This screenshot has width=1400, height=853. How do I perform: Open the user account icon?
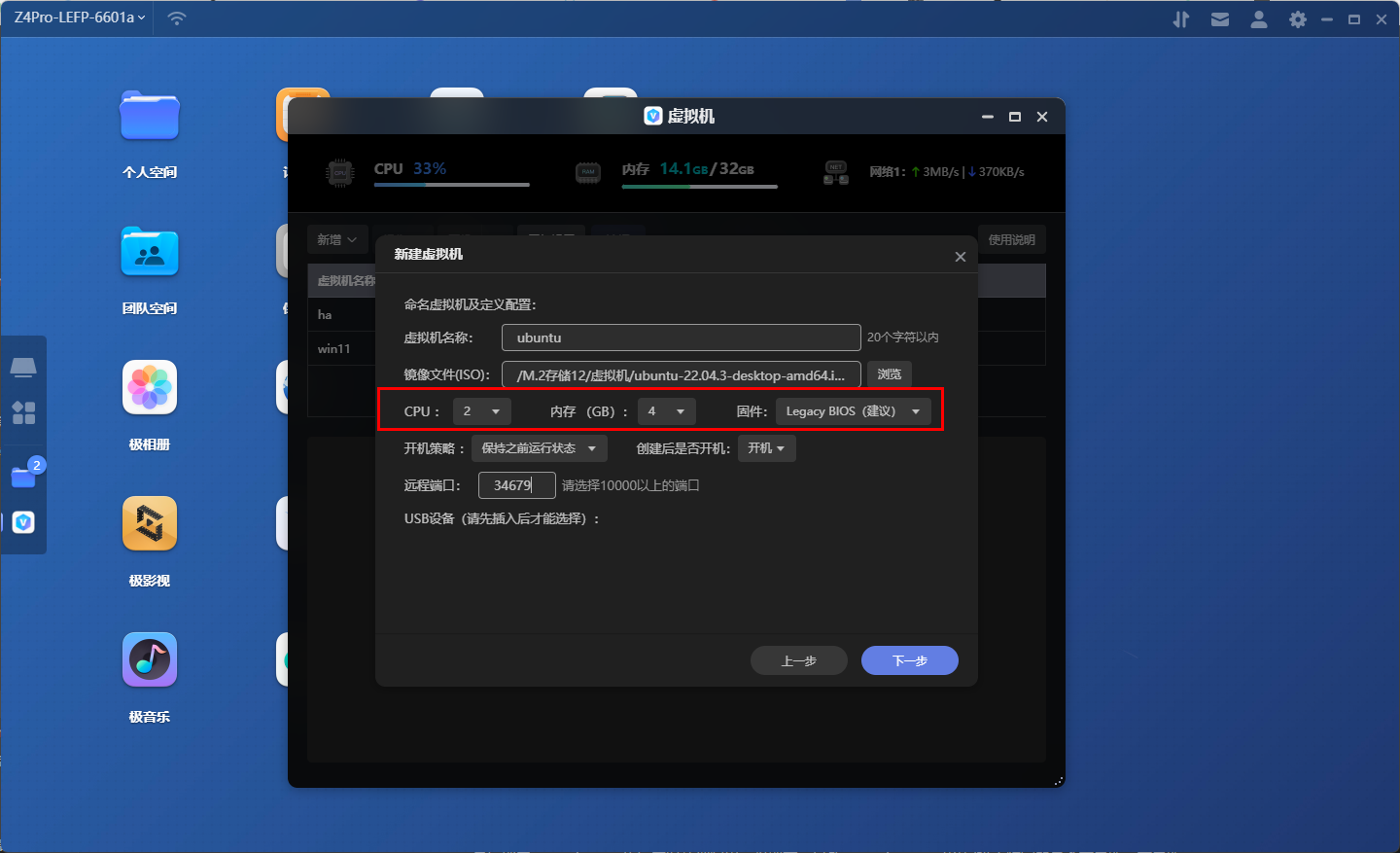click(x=1258, y=19)
